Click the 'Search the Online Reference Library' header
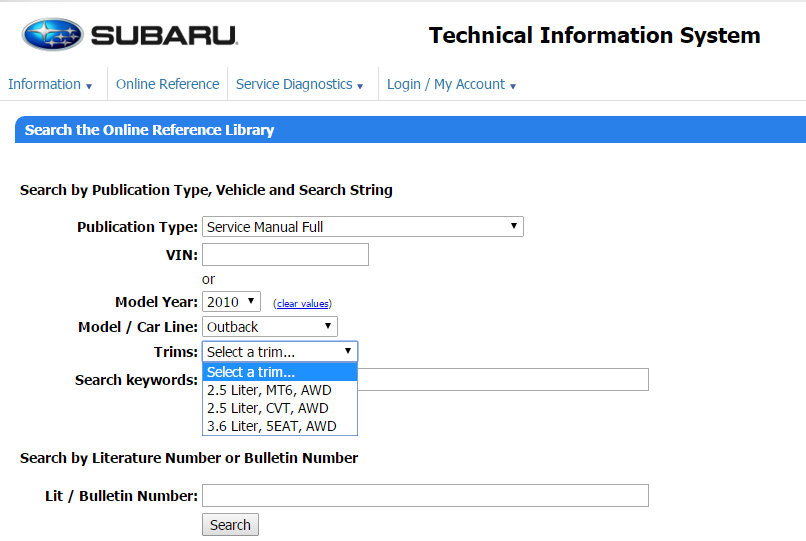The image size is (806, 541). pyautogui.click(x=150, y=130)
